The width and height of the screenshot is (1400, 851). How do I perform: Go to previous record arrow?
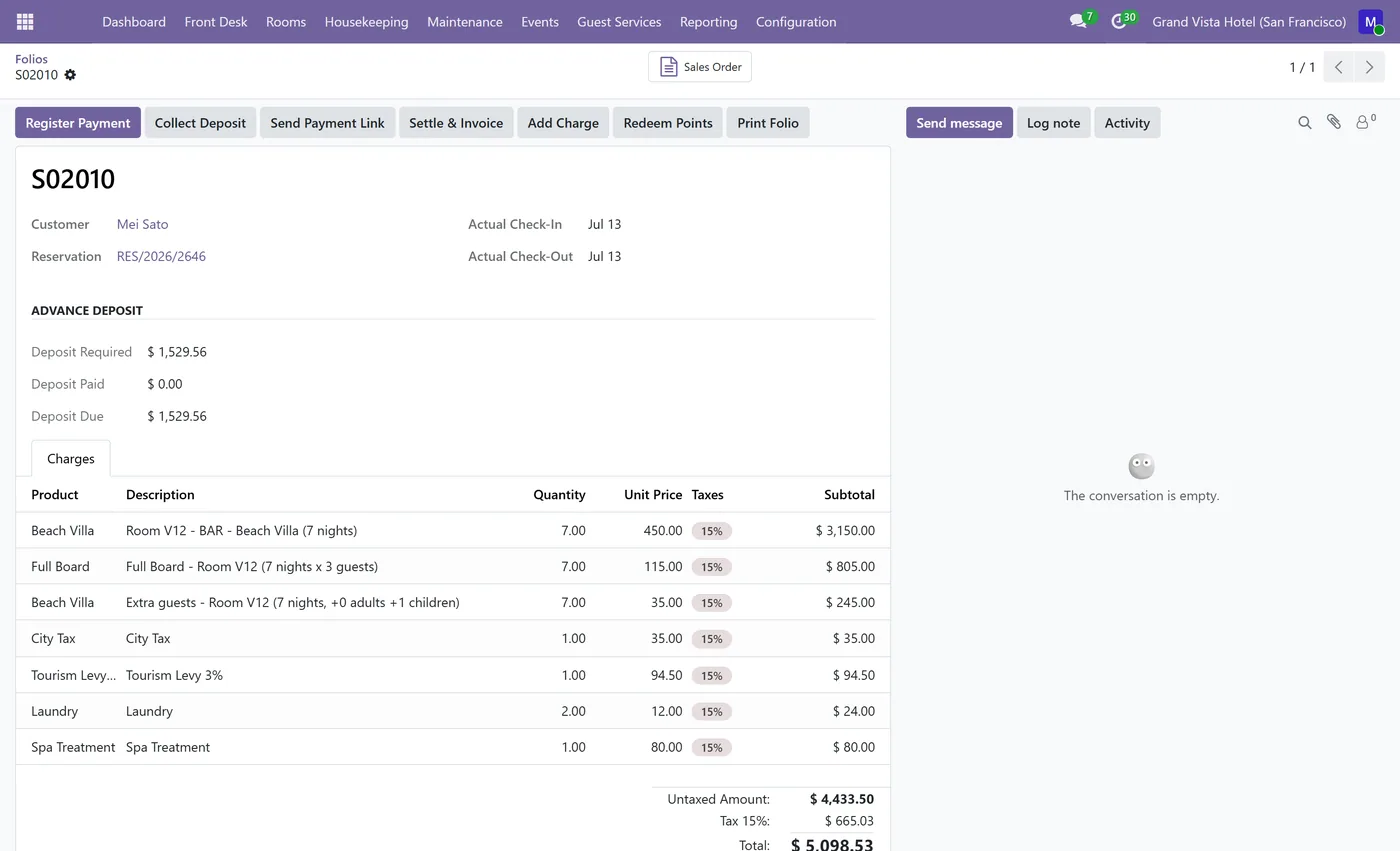[x=1339, y=67]
